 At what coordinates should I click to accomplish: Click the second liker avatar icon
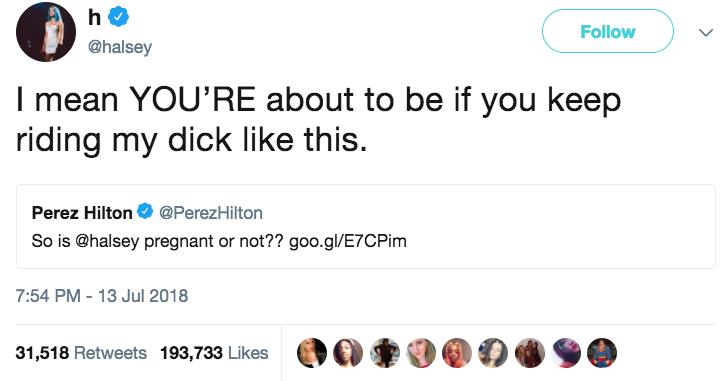(x=348, y=353)
